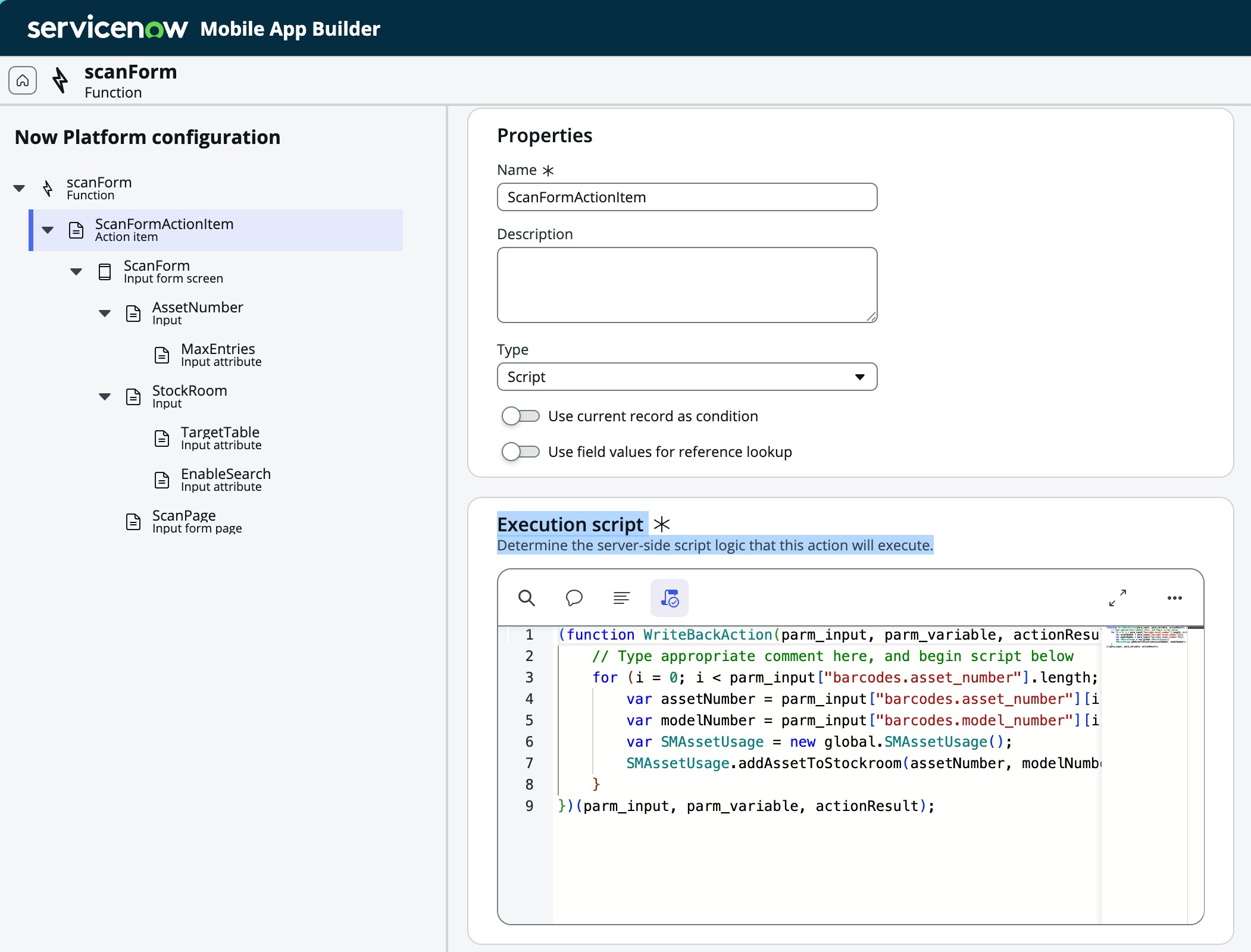
Task: Click the EnableSearch document icon
Action: coord(162,480)
